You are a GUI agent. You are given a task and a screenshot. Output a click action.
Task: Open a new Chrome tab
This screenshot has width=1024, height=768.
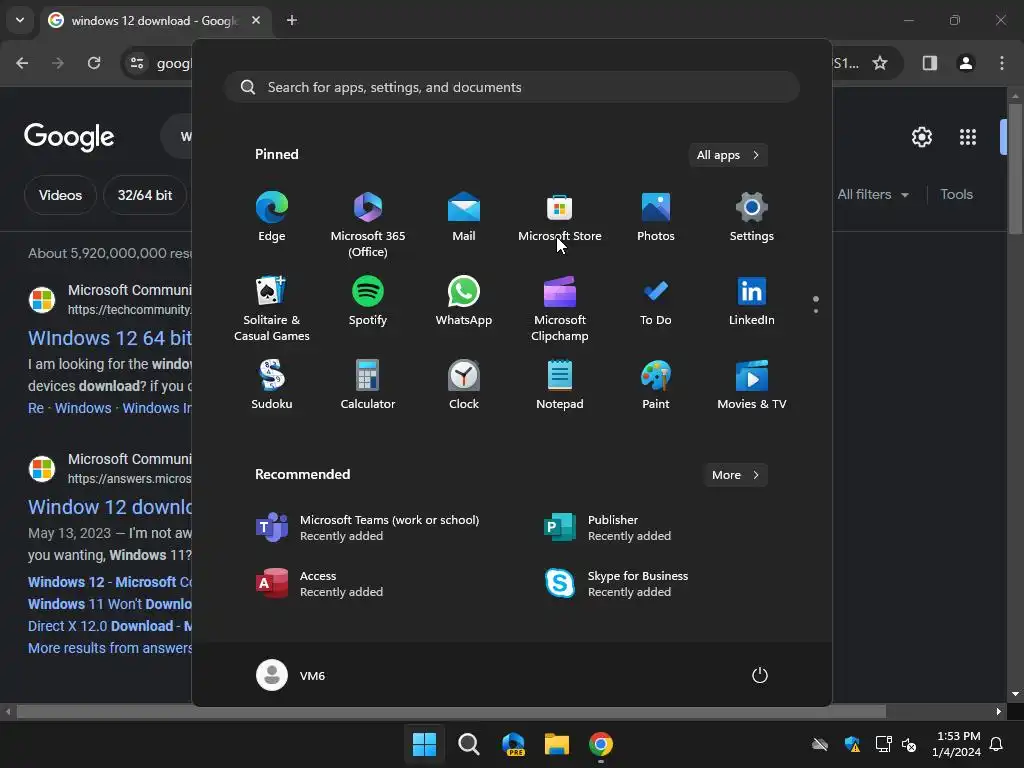[292, 20]
